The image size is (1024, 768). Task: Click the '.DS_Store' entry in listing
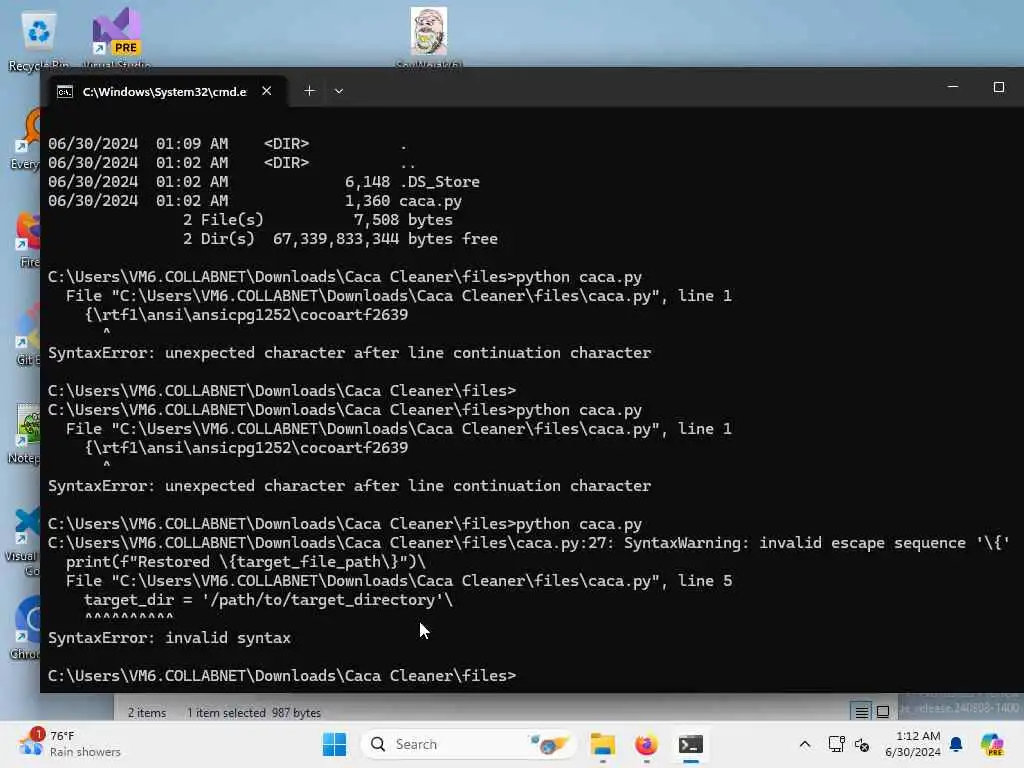[x=440, y=182]
